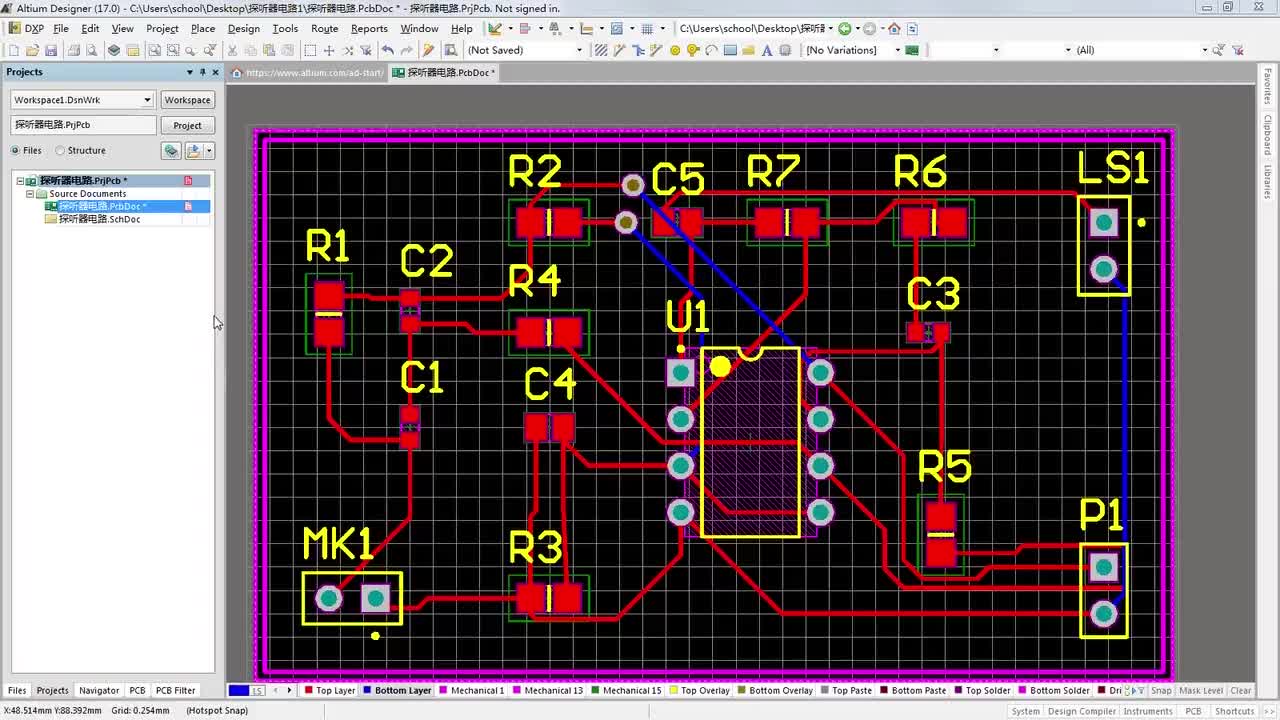Image resolution: width=1280 pixels, height=720 pixels.
Task: Click the Place Via icon
Action: click(x=692, y=50)
